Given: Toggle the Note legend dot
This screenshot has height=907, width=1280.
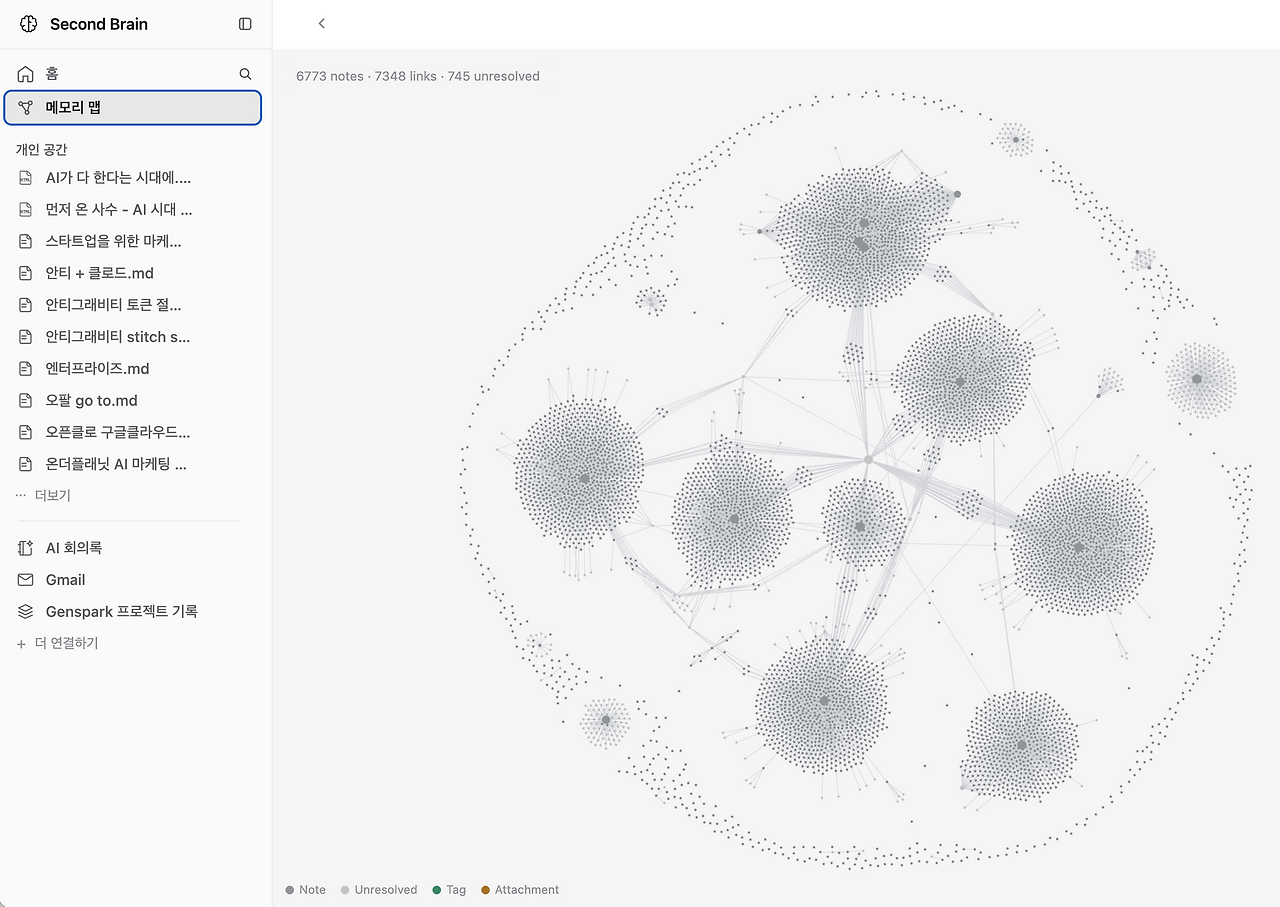Looking at the screenshot, I should click(x=290, y=890).
